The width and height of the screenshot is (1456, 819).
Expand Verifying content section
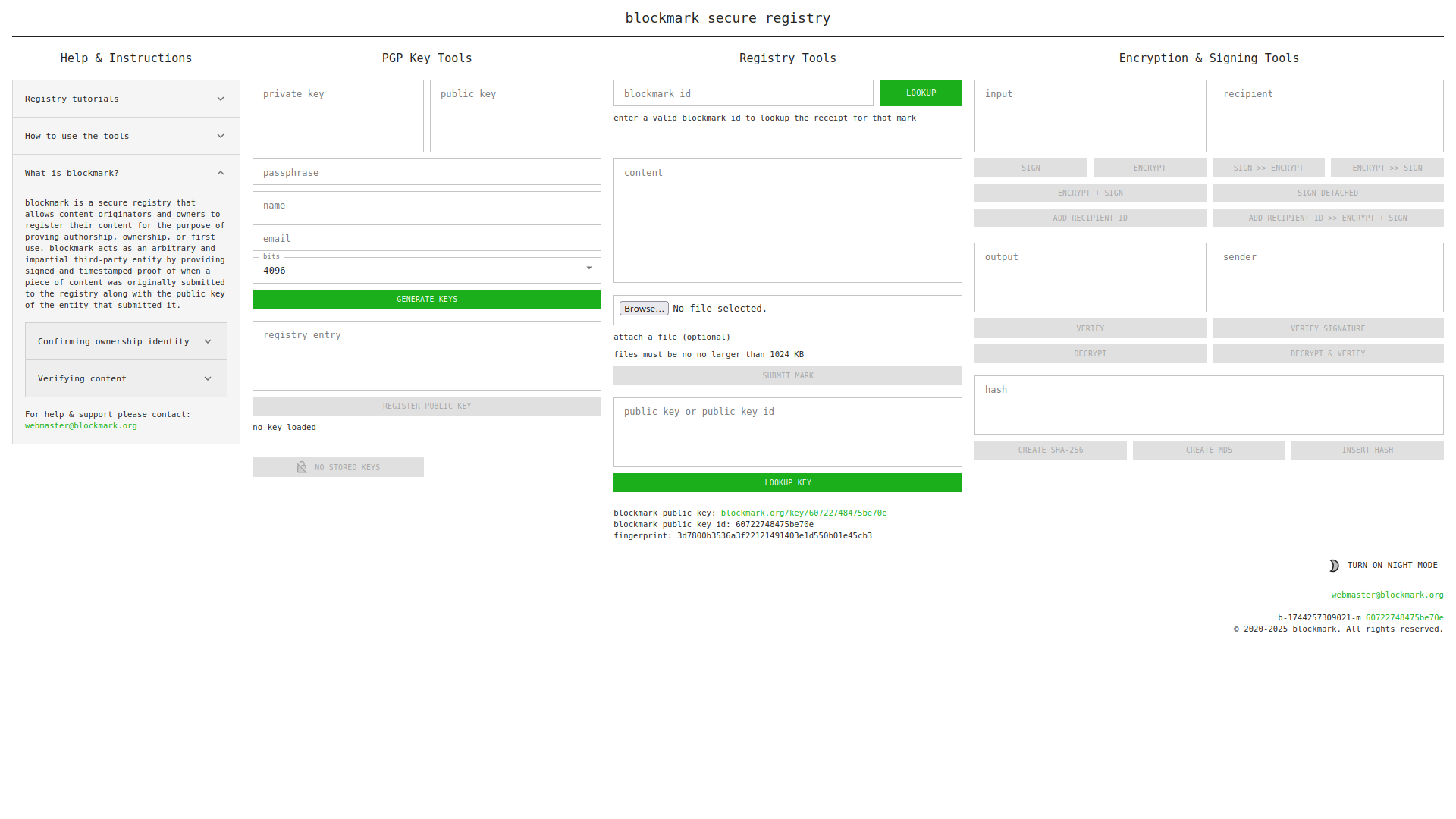point(126,378)
